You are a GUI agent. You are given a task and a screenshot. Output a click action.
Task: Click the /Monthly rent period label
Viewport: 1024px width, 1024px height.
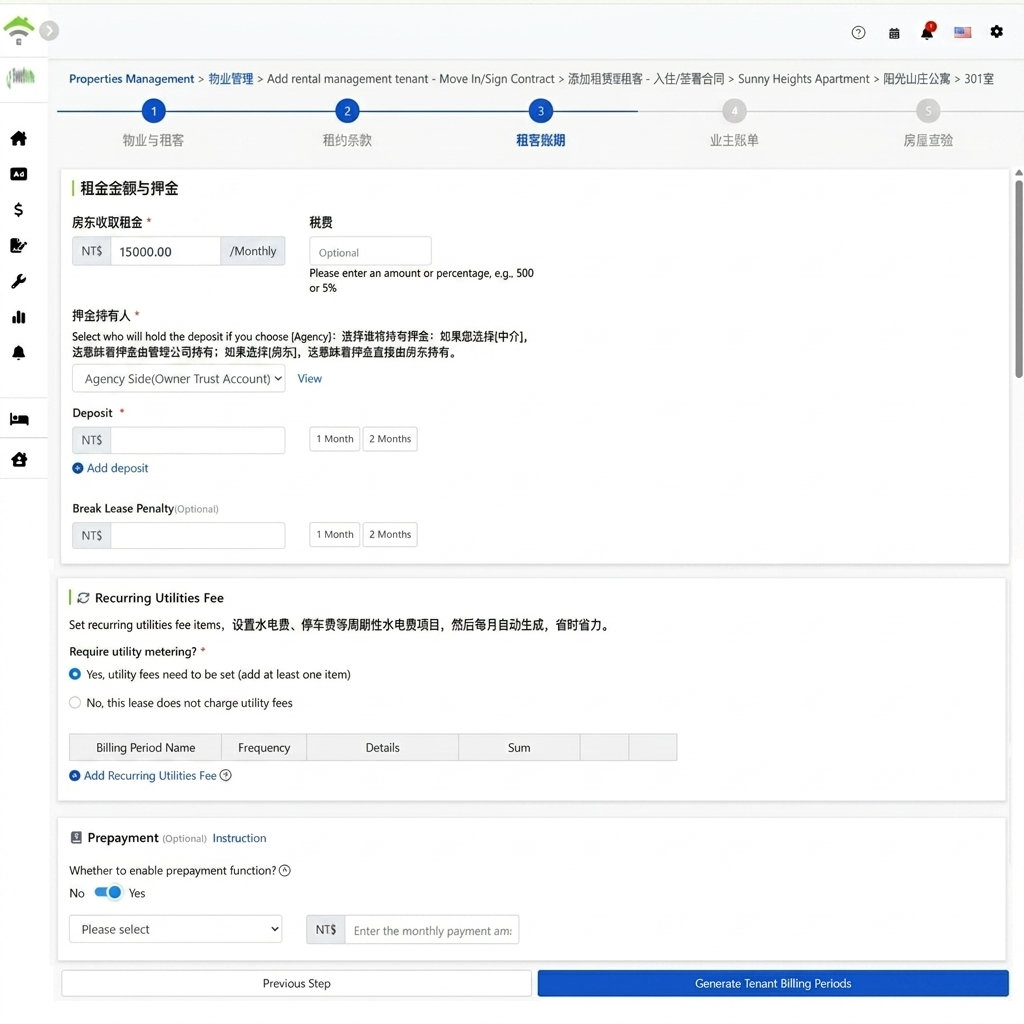tap(253, 251)
